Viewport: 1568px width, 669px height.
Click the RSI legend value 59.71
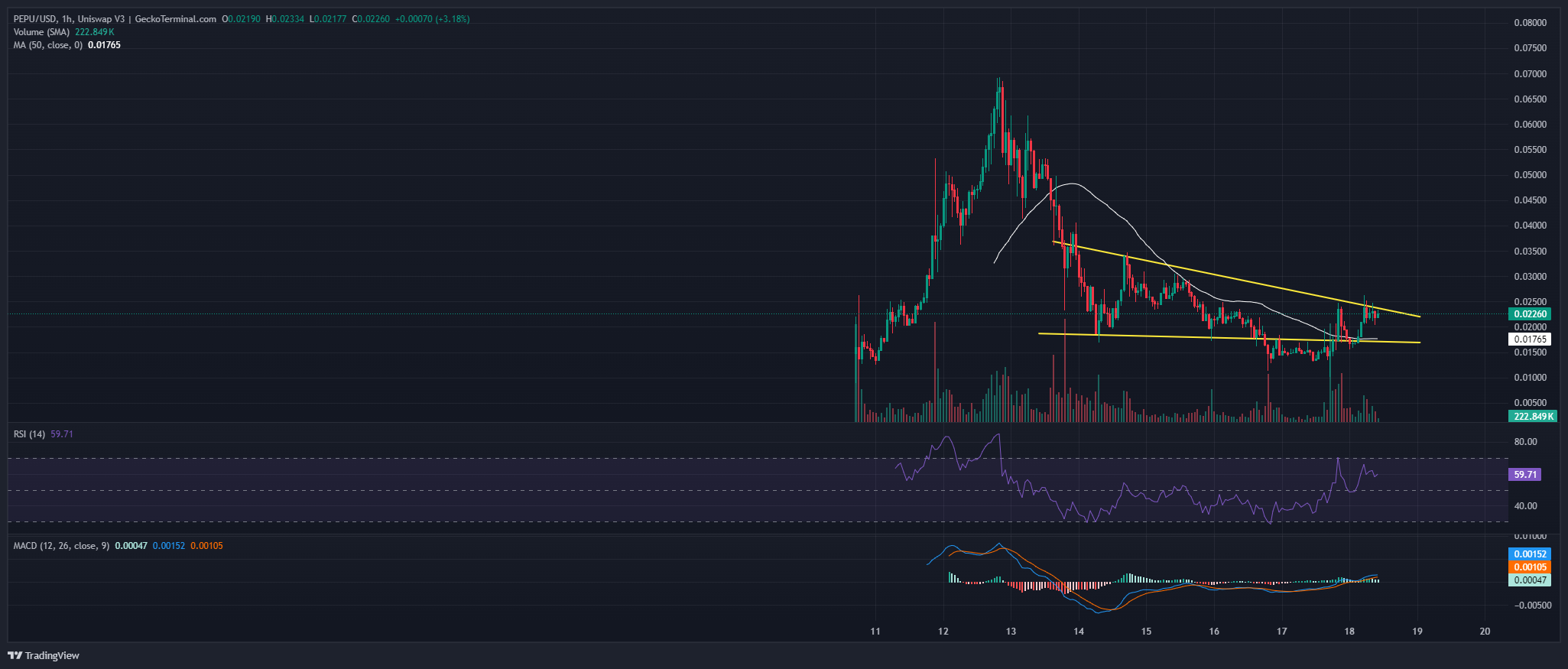(x=62, y=434)
